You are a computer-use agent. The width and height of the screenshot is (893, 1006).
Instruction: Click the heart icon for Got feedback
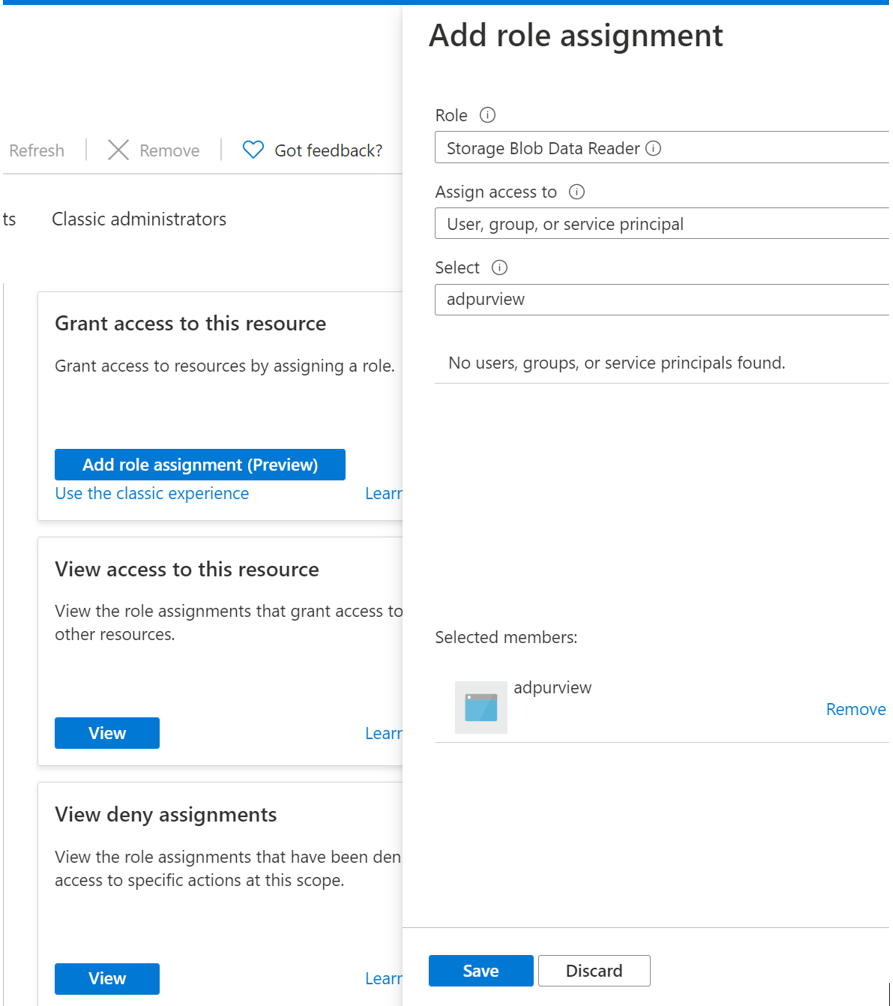(253, 150)
